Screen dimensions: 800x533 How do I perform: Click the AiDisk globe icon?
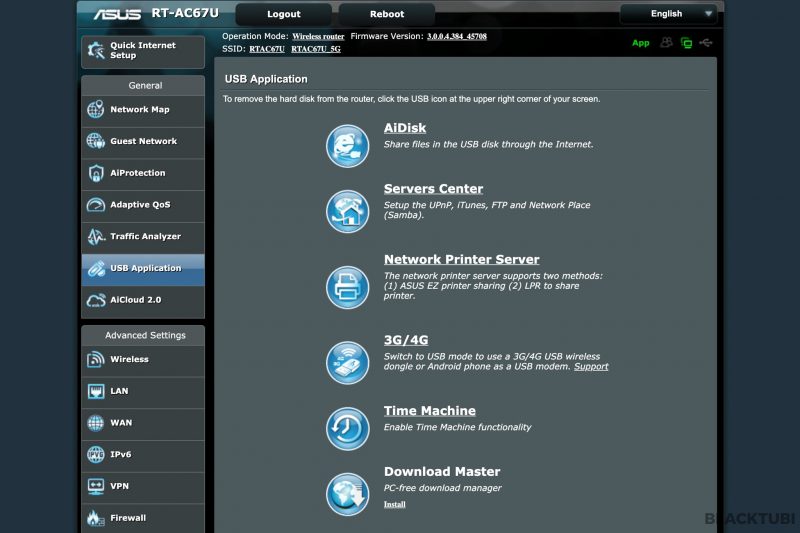pyautogui.click(x=347, y=146)
